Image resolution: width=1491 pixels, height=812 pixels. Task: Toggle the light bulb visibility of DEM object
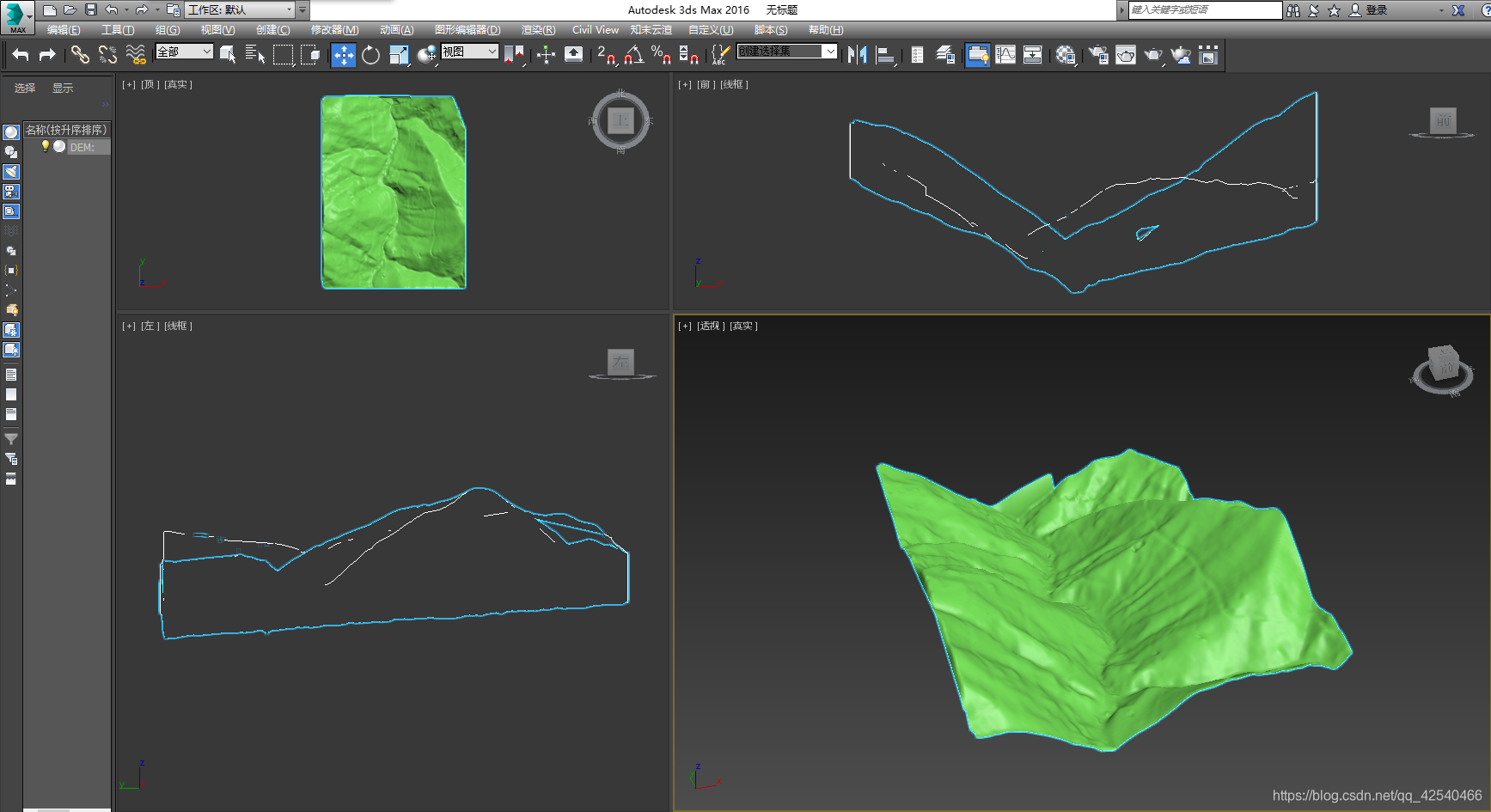coord(46,146)
